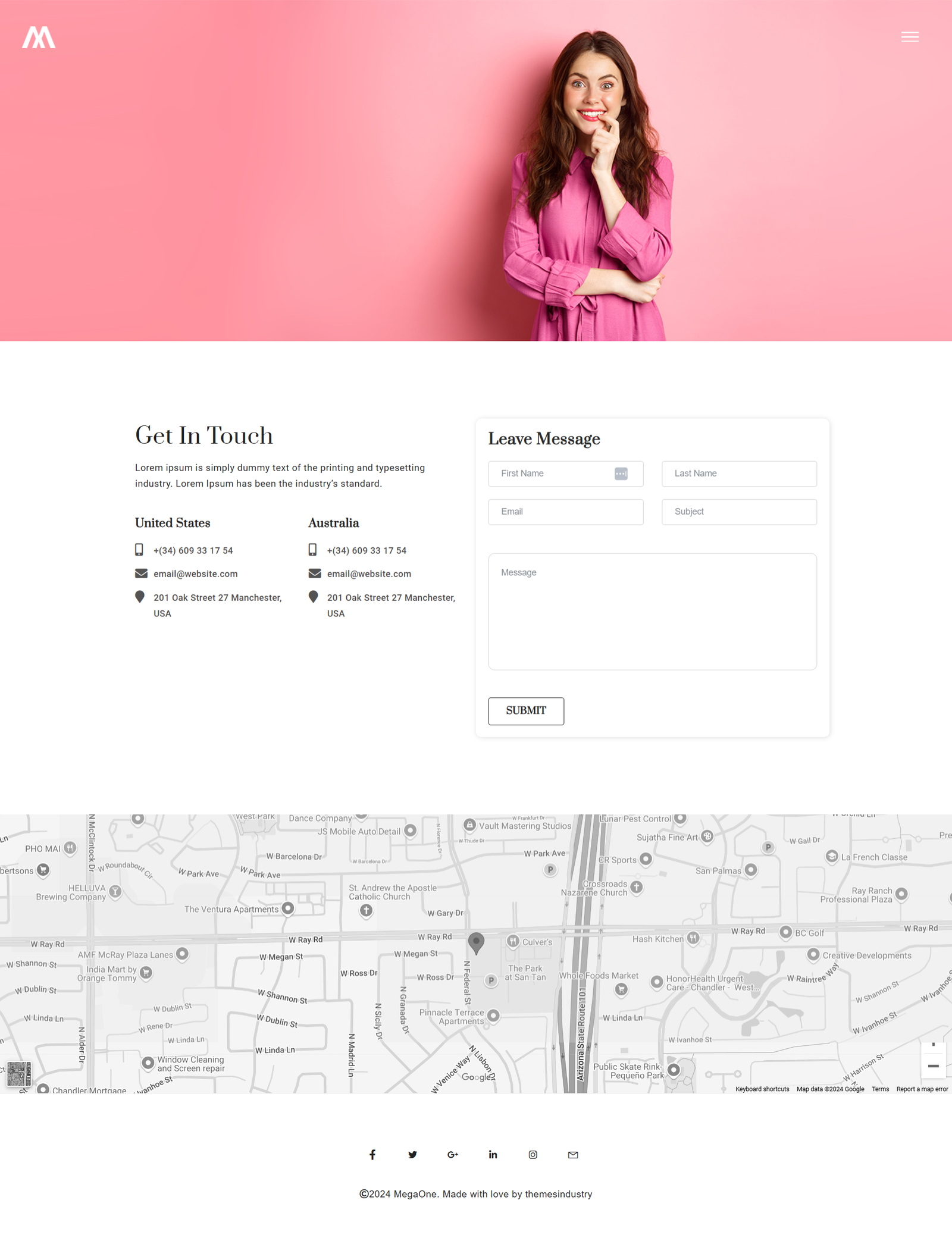Focus the First Name input field
This screenshot has width=952, height=1241.
(565, 474)
